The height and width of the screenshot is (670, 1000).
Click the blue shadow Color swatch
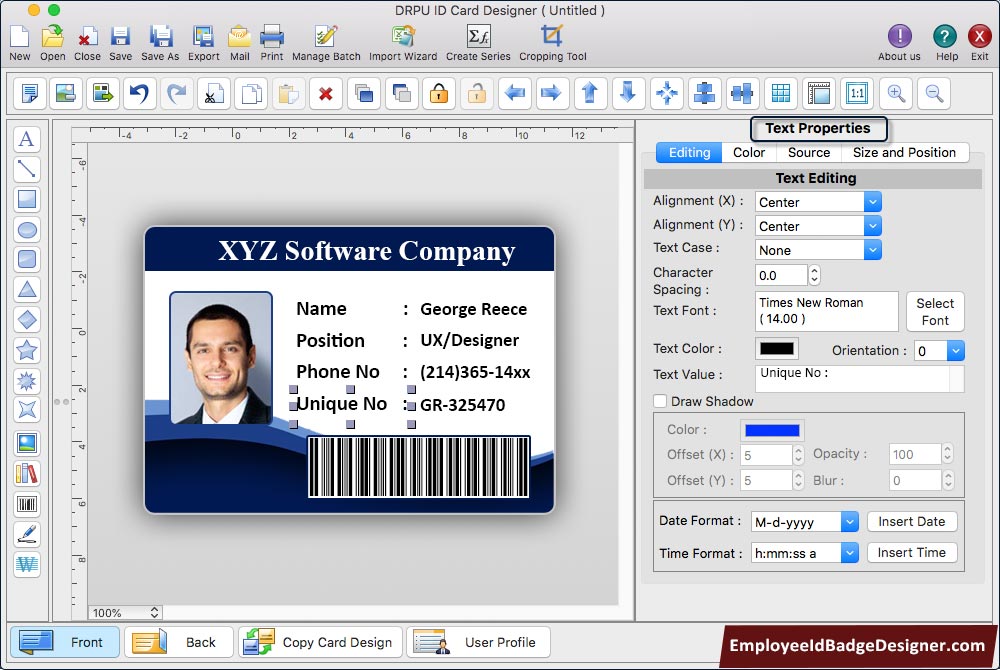pos(772,430)
